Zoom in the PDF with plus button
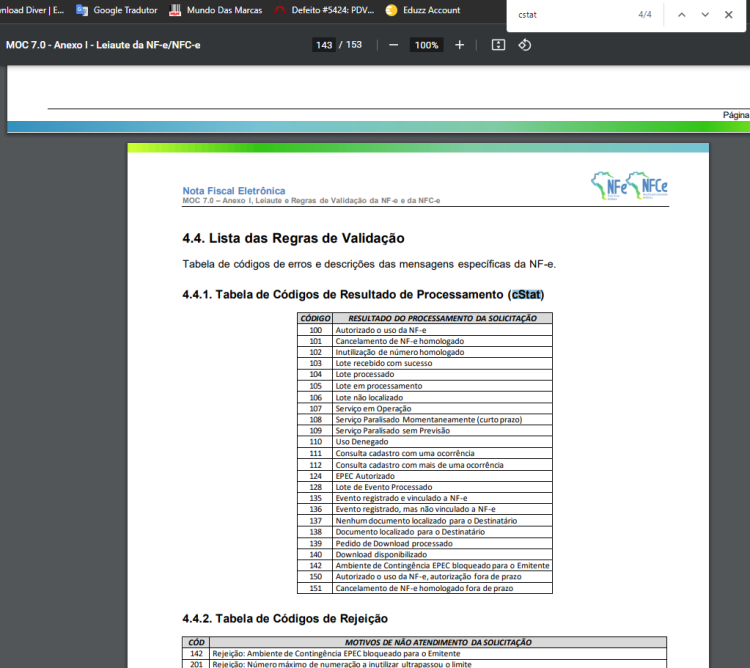The height and width of the screenshot is (668, 750). click(459, 45)
